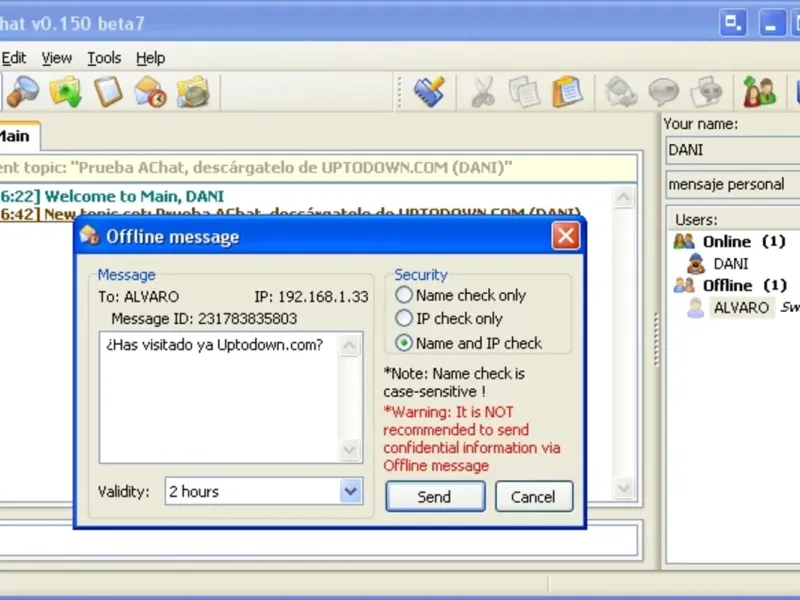The width and height of the screenshot is (800, 600).
Task: Close the Offline message dialog
Action: [566, 236]
